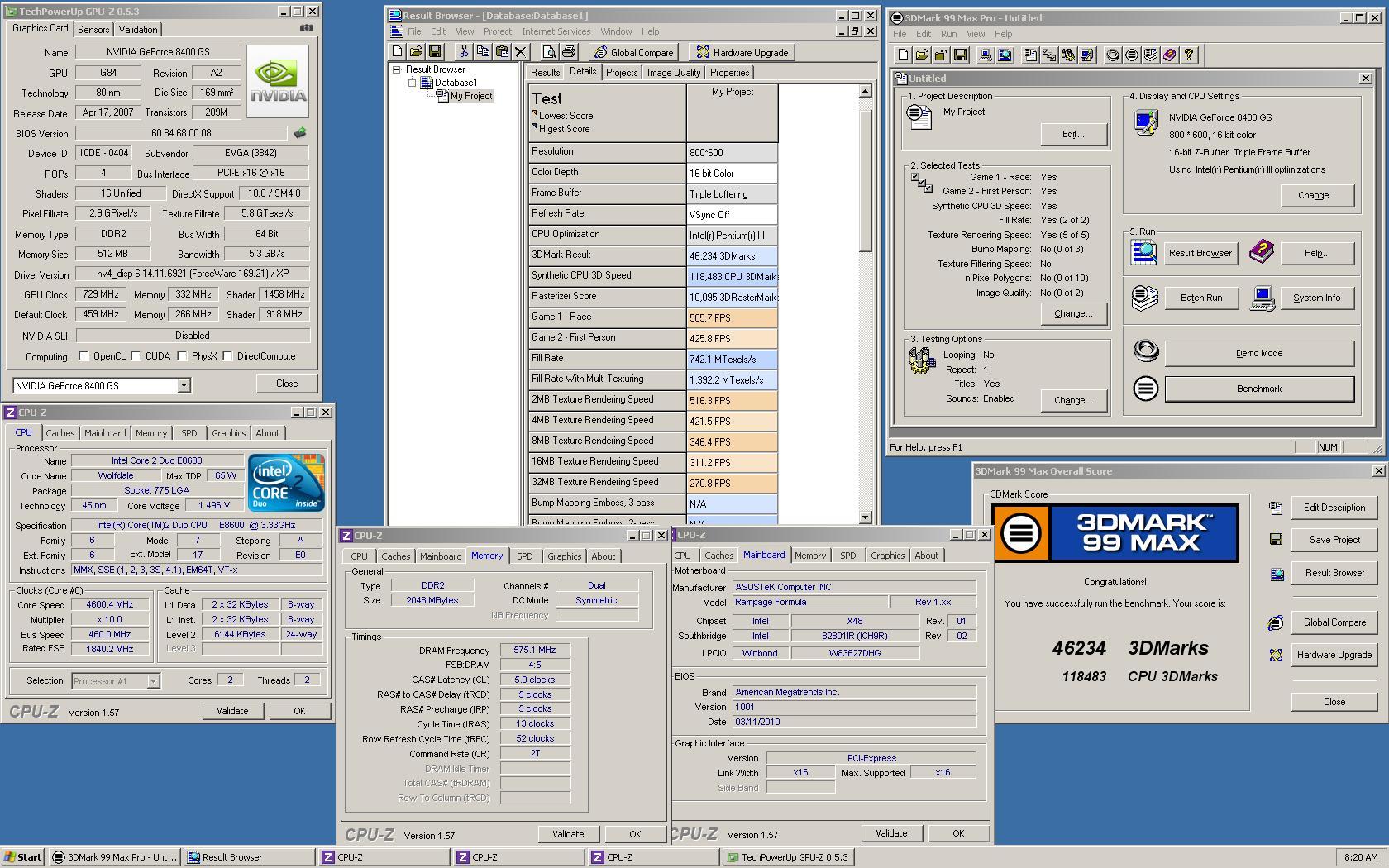Open Caches tab in CPU-Z processor window
Viewport: 1389px width, 868px height.
pos(60,433)
